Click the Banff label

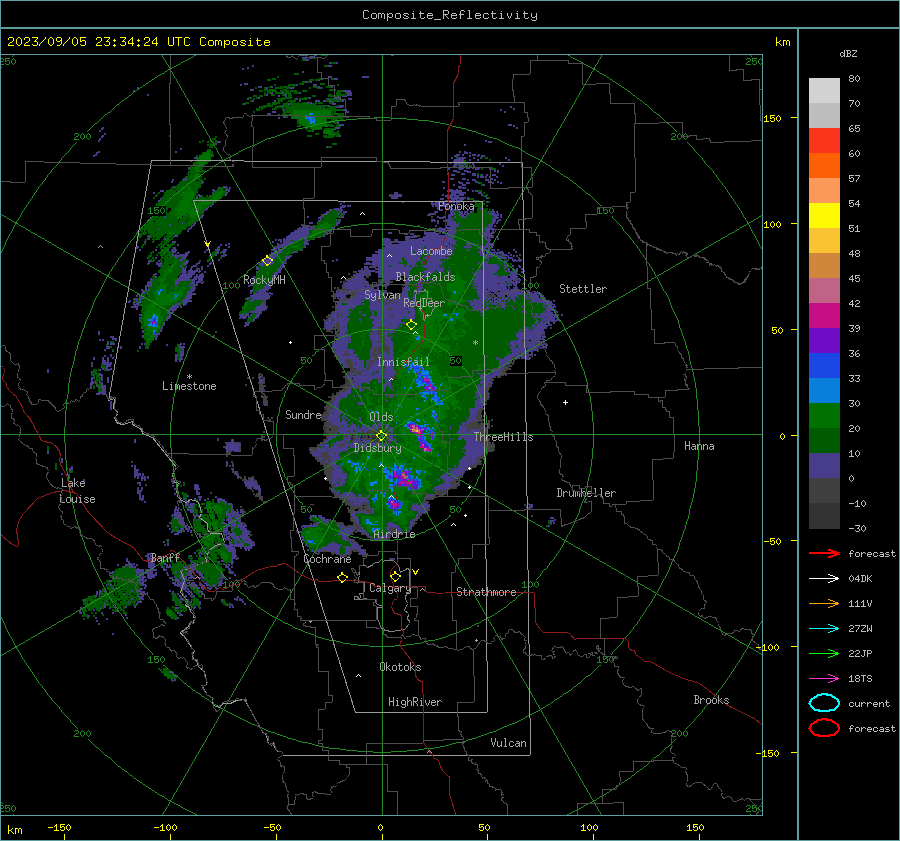tap(165, 557)
